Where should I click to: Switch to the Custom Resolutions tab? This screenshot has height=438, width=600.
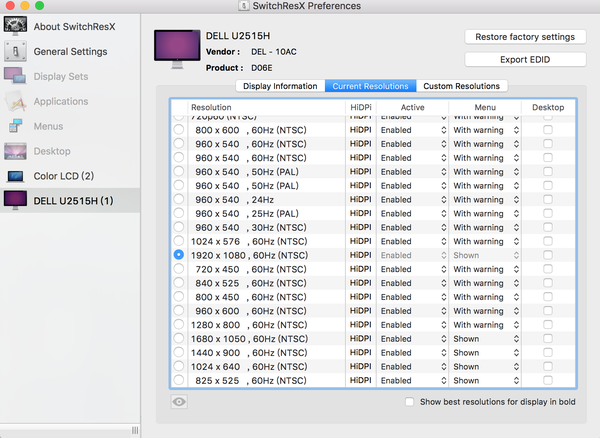(461, 86)
